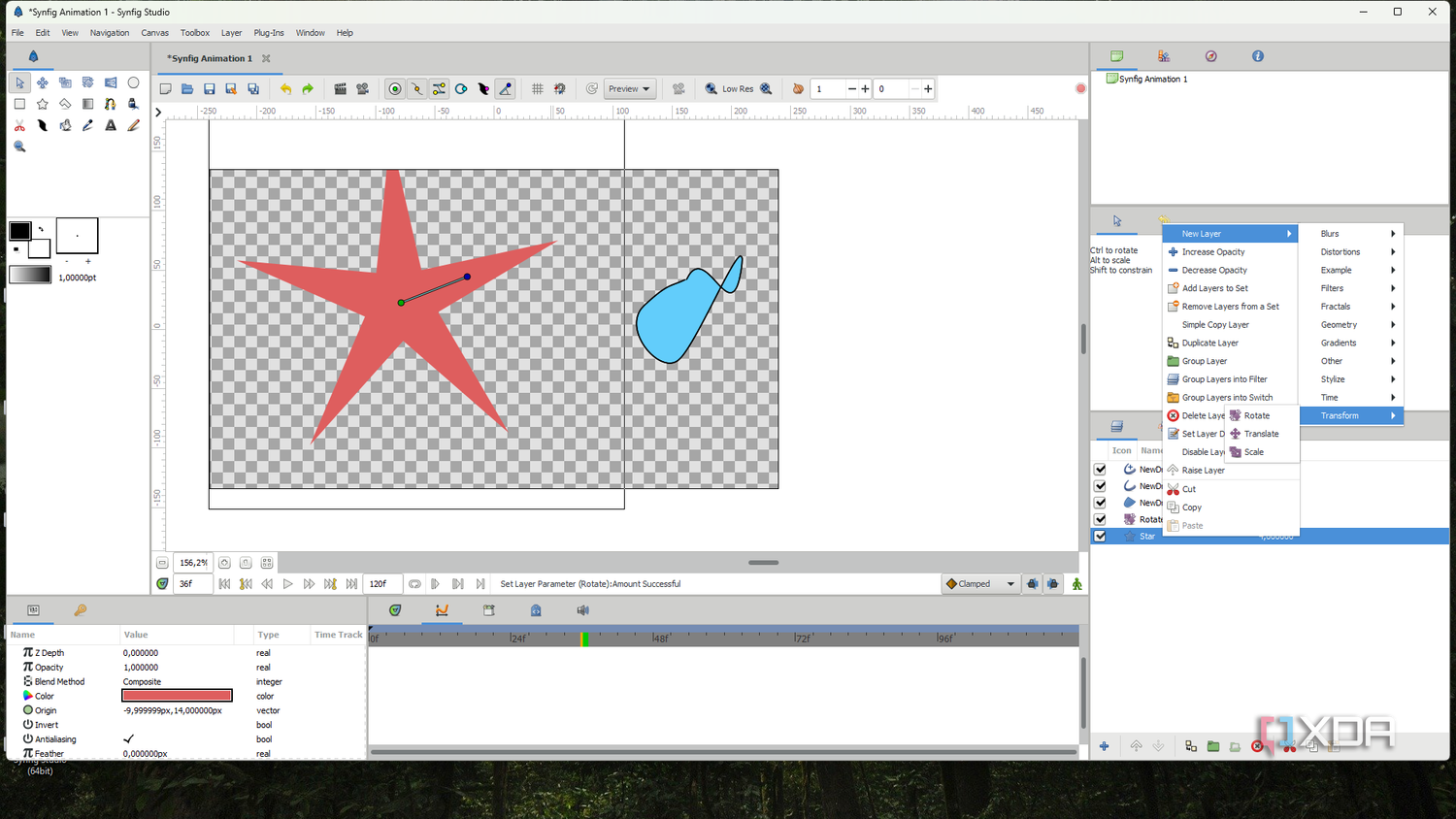The height and width of the screenshot is (819, 1456).
Task: Select the Text tool
Action: (x=111, y=125)
